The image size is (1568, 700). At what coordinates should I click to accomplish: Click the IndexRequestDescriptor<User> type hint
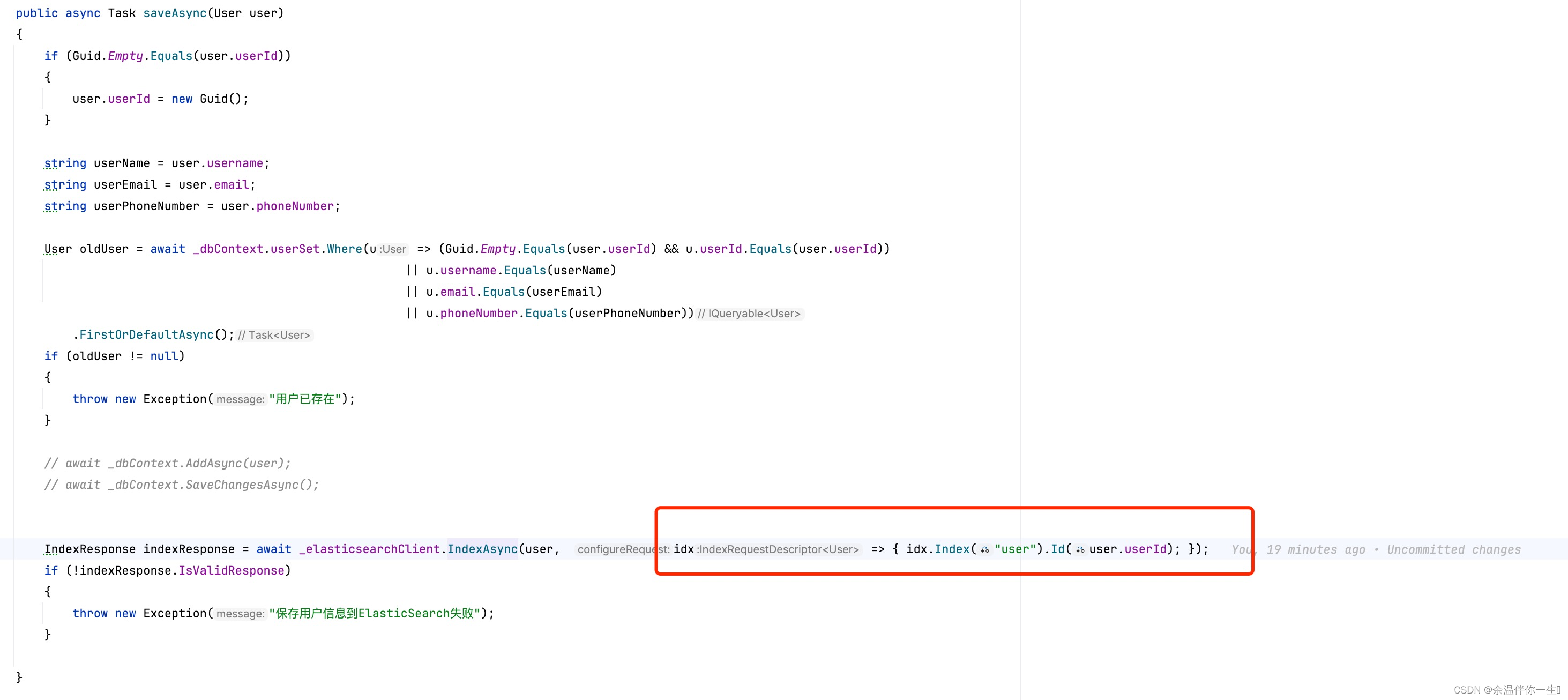coord(779,549)
